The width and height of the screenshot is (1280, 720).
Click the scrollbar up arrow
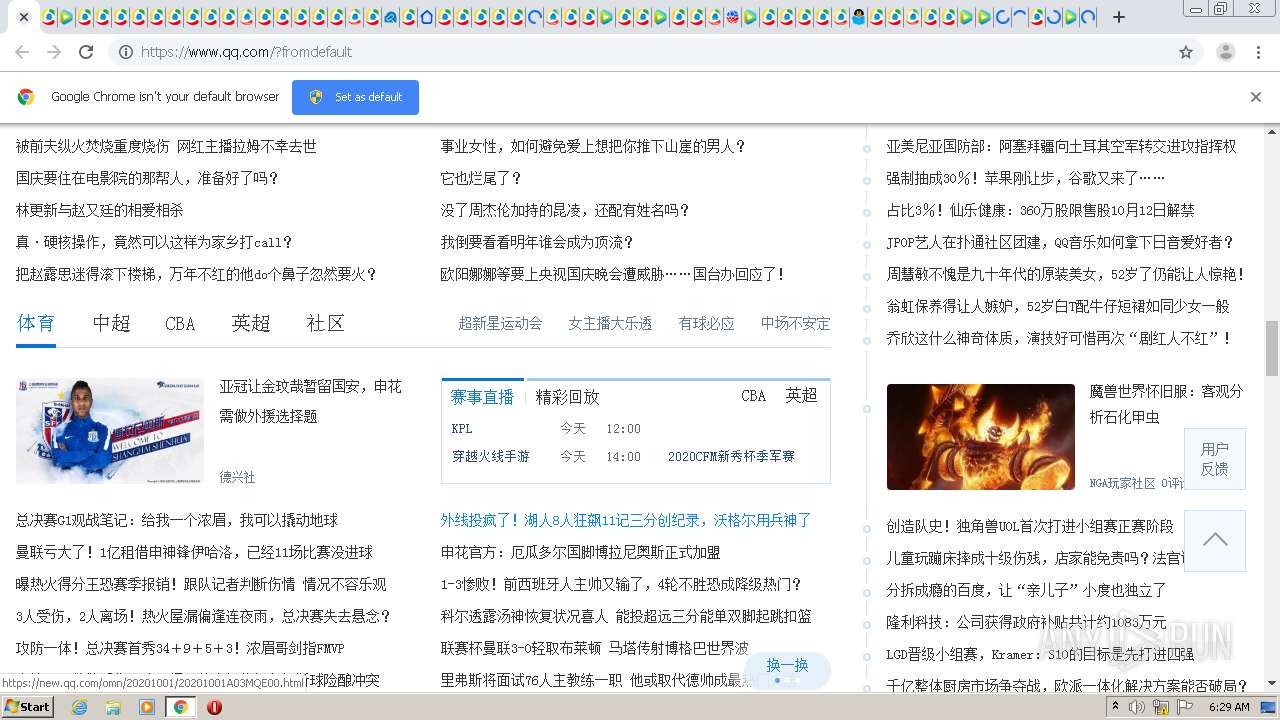pyautogui.click(x=1271, y=131)
